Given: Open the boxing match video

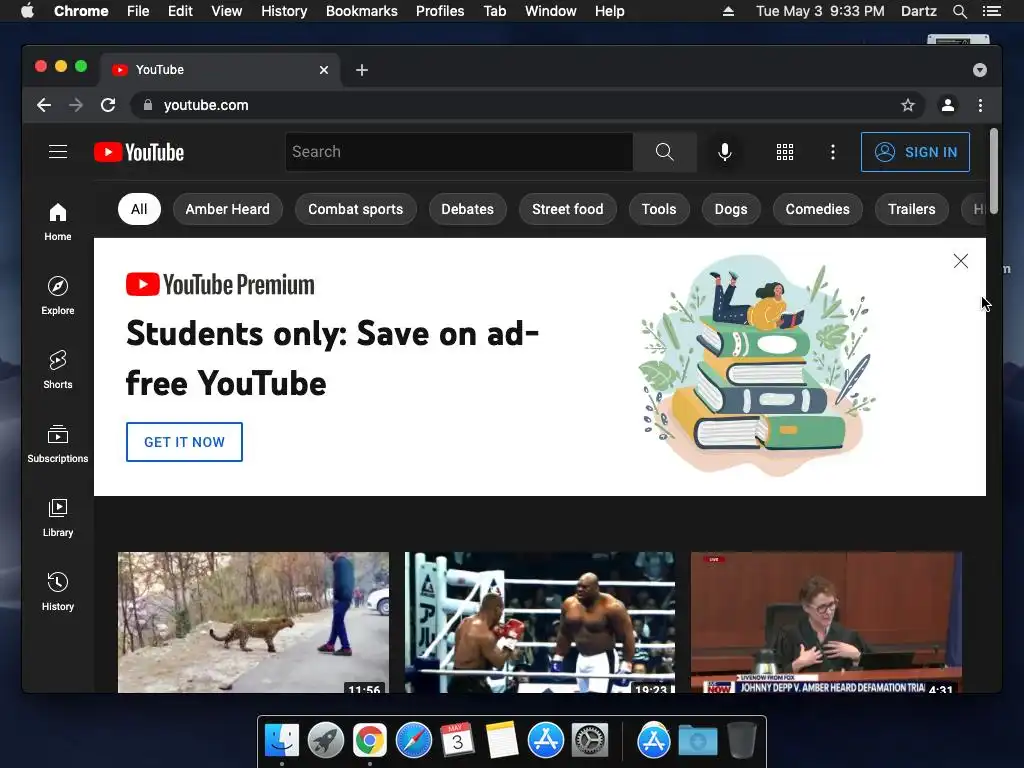Looking at the screenshot, I should tap(539, 622).
